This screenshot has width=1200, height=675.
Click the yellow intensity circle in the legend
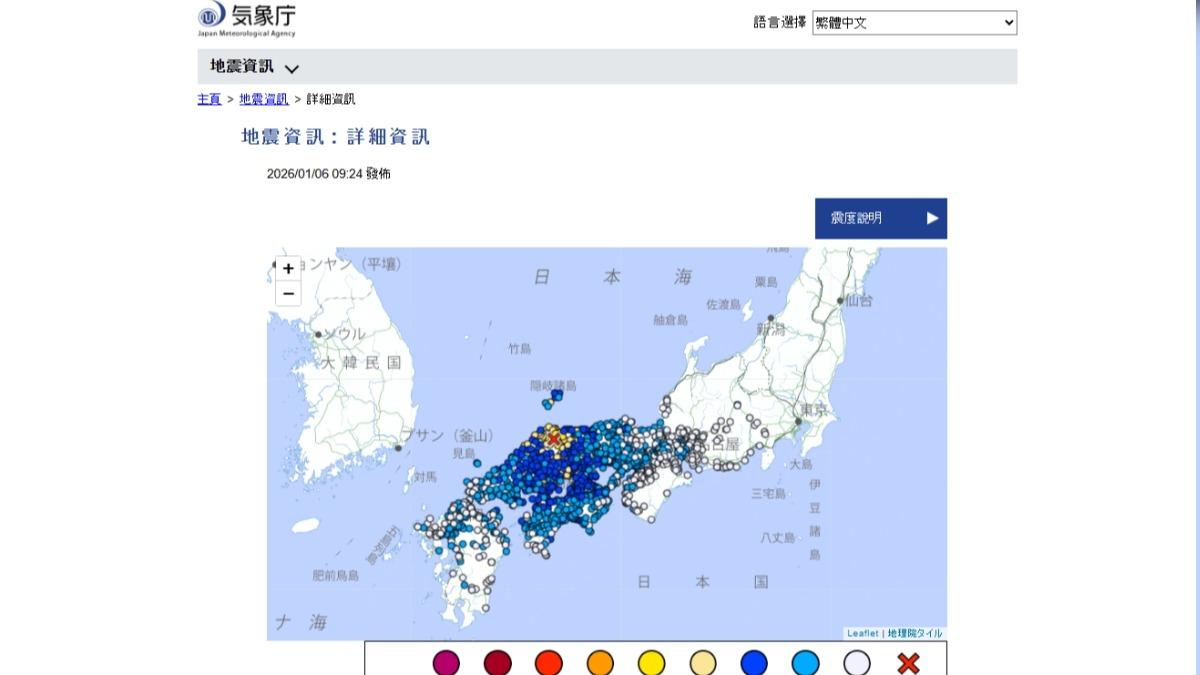tap(651, 662)
